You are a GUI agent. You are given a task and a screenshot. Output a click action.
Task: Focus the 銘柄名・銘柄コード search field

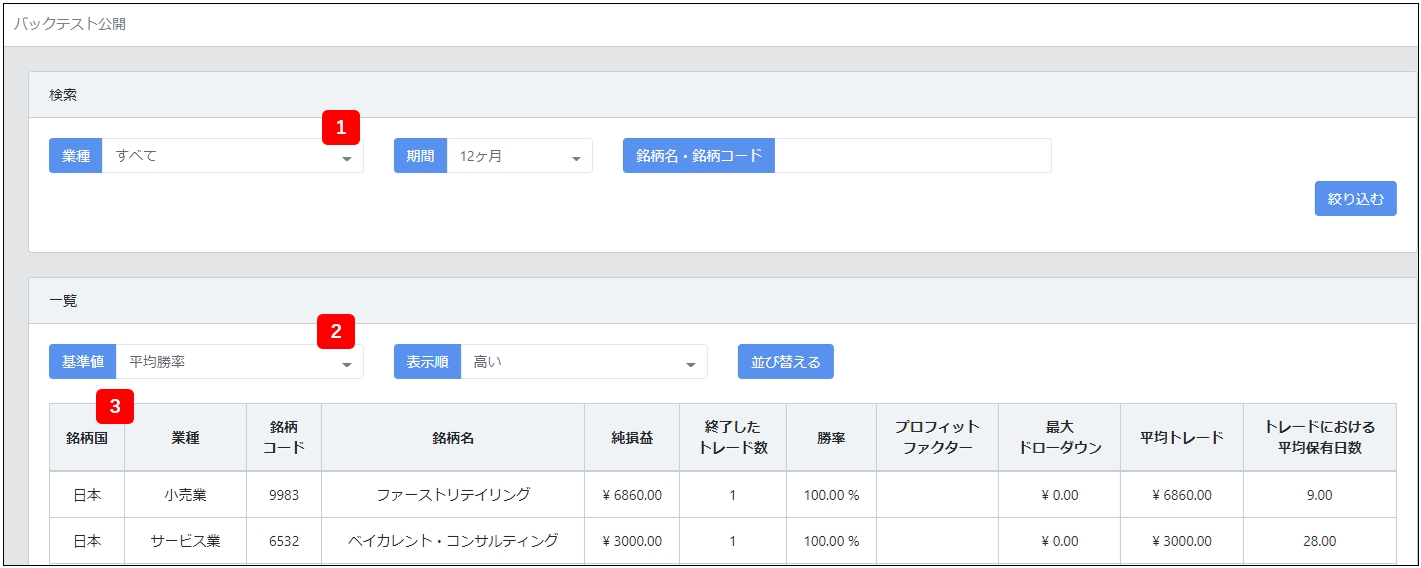[912, 156]
